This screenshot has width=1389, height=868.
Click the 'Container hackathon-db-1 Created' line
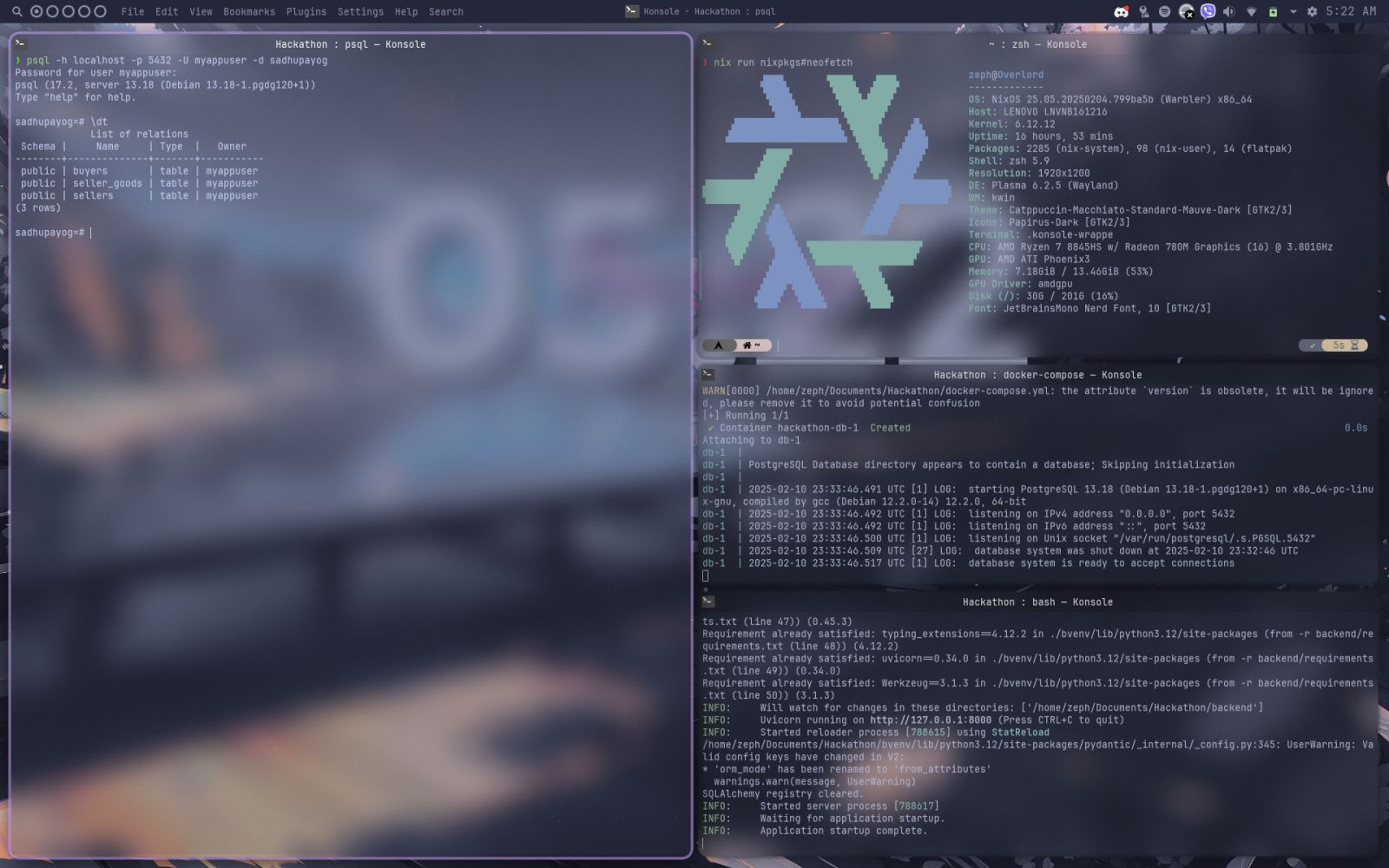coord(809,428)
